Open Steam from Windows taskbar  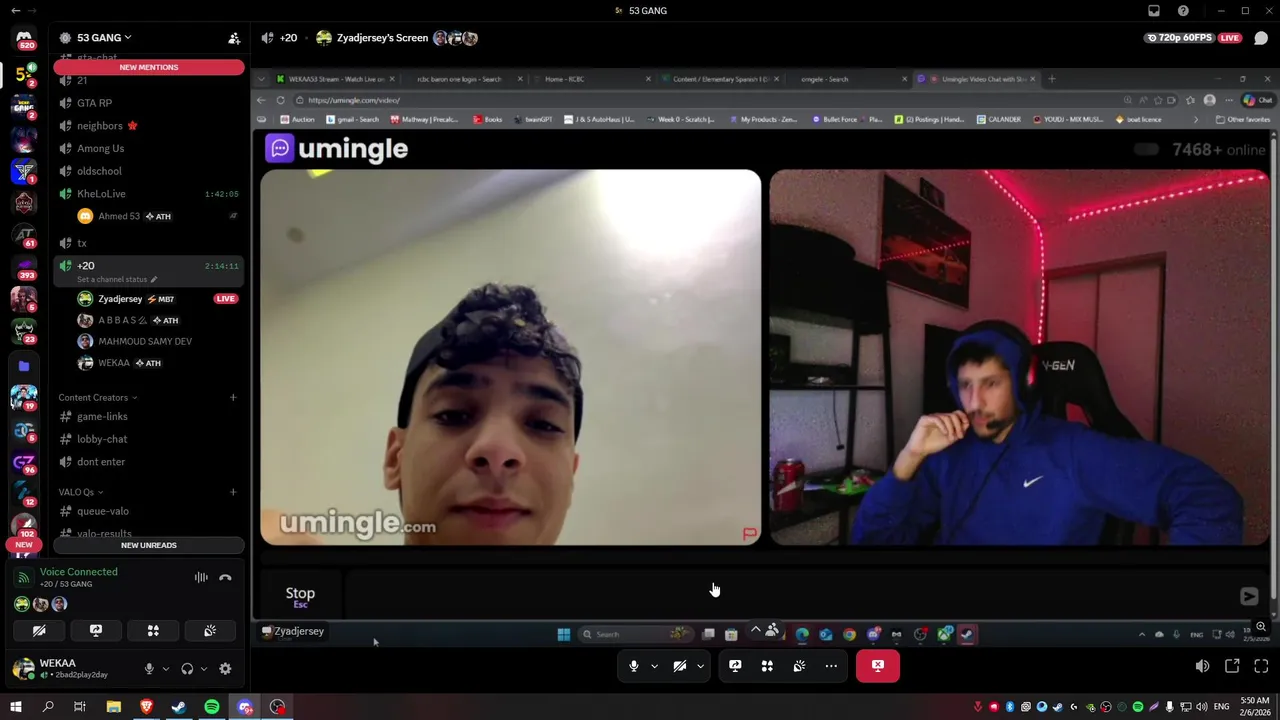(x=179, y=707)
